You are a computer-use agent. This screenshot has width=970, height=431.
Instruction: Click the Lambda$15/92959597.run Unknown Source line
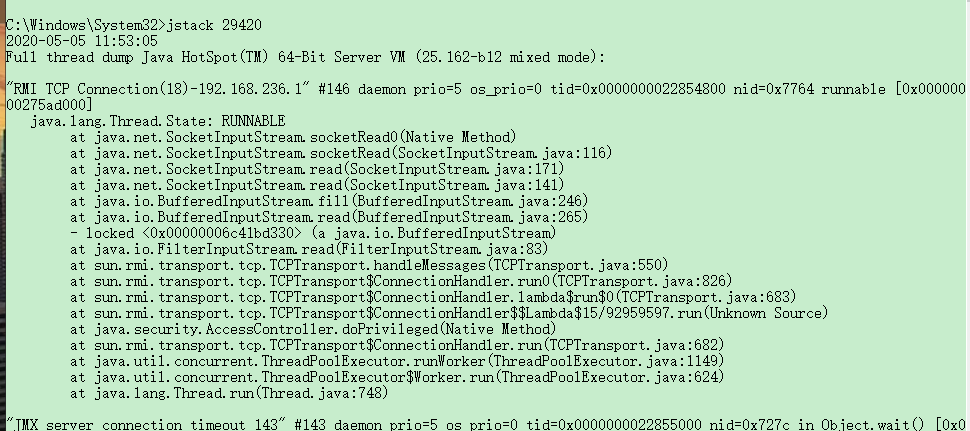point(449,314)
